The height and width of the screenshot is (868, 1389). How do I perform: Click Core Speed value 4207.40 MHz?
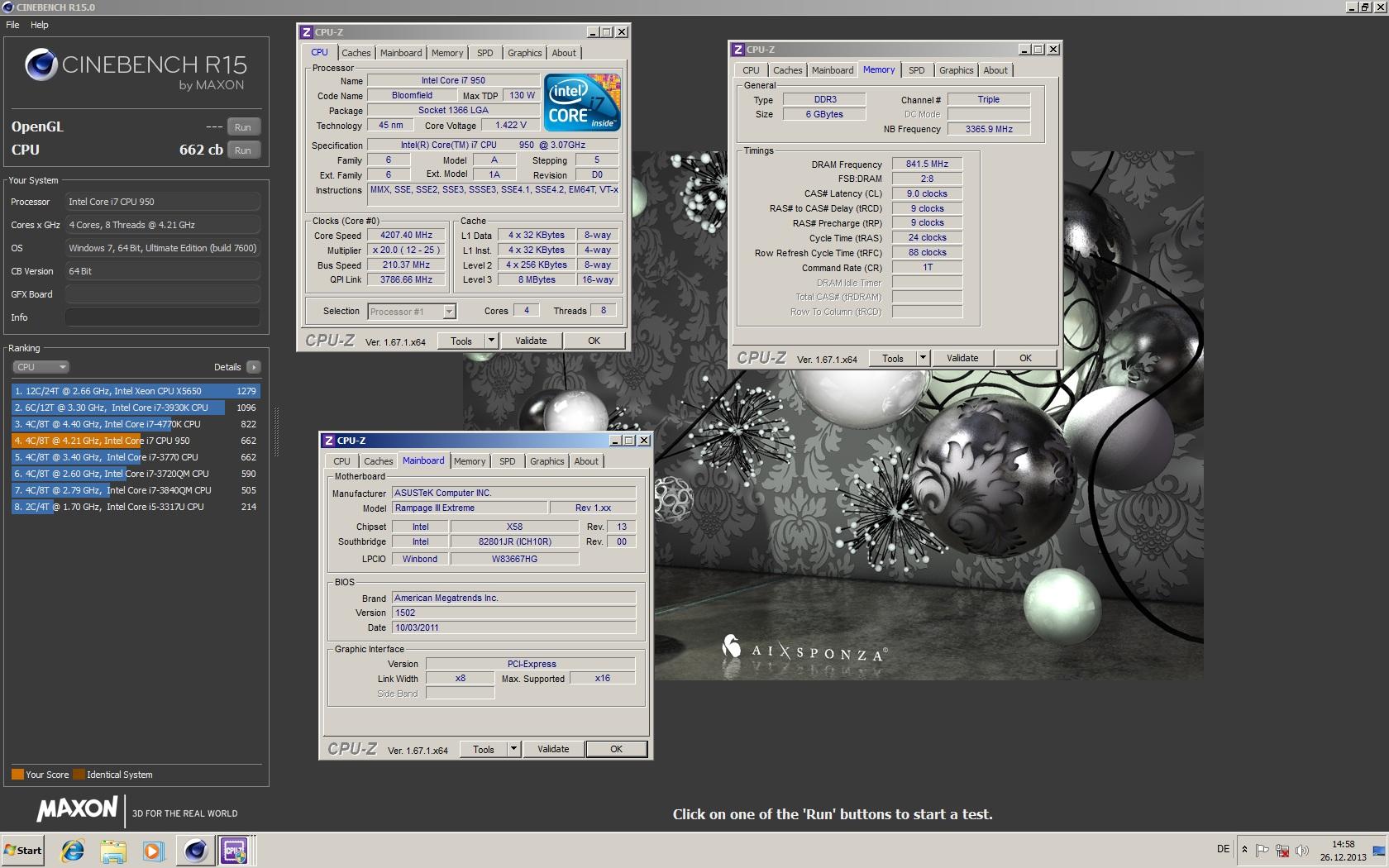point(407,236)
